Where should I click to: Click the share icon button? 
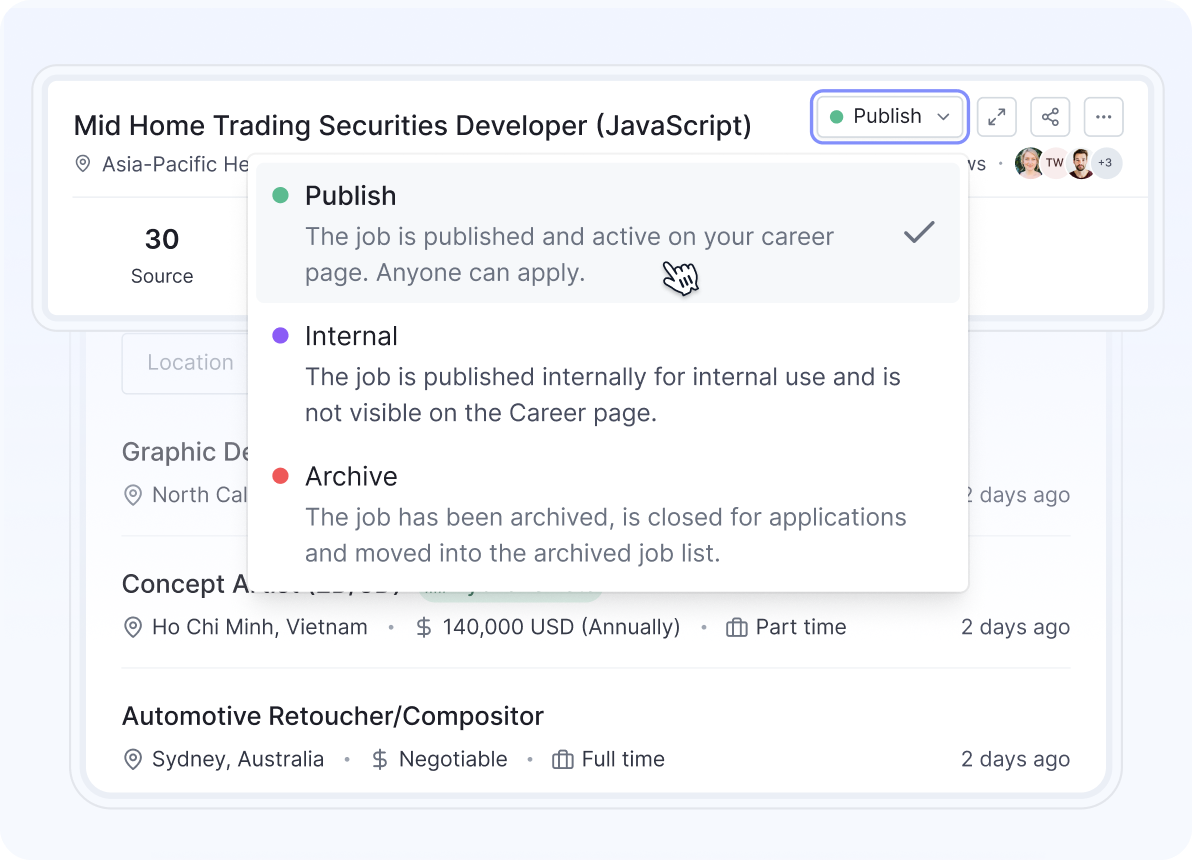[x=1050, y=117]
